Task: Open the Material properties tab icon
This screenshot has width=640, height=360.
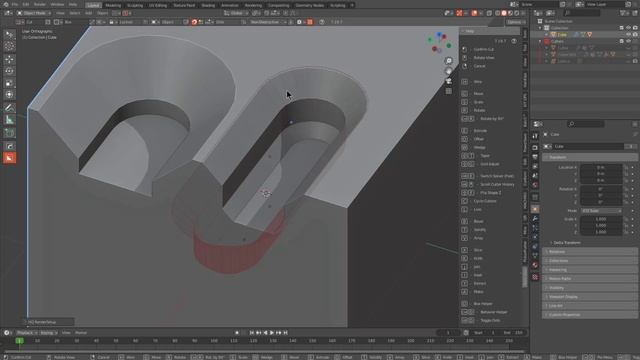Action: click(535, 266)
